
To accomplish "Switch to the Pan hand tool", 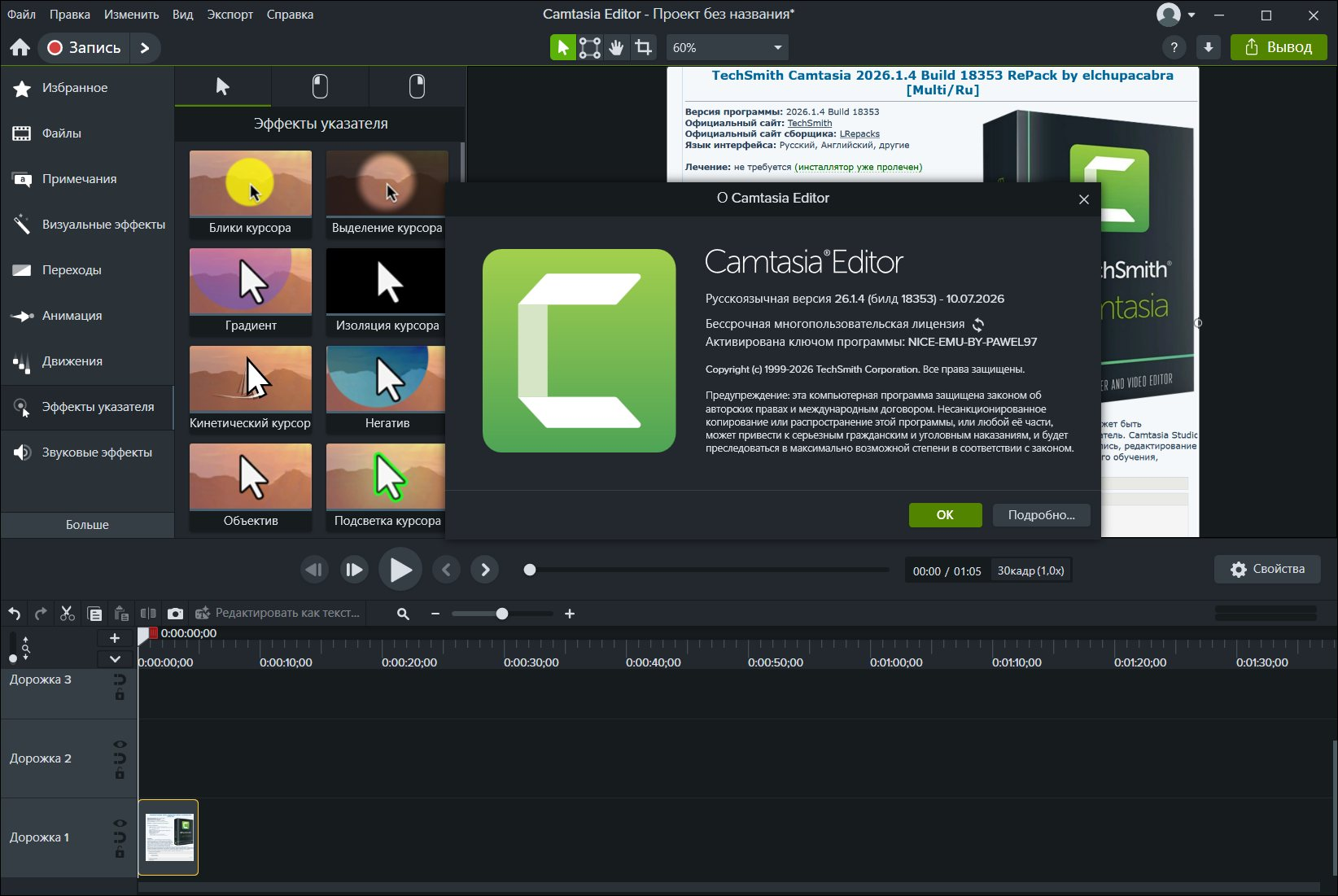I will (x=617, y=47).
